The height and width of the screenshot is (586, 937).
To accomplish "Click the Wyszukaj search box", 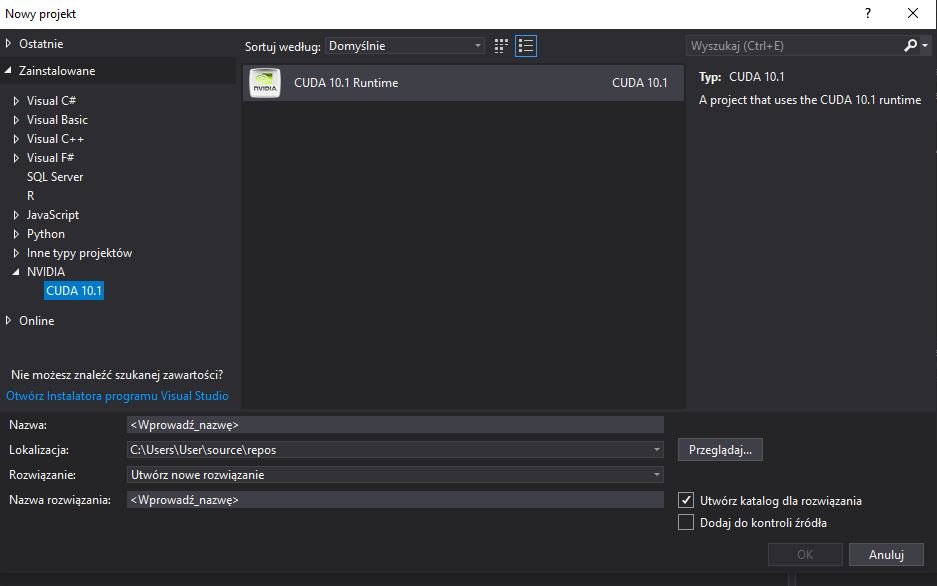I will click(794, 45).
